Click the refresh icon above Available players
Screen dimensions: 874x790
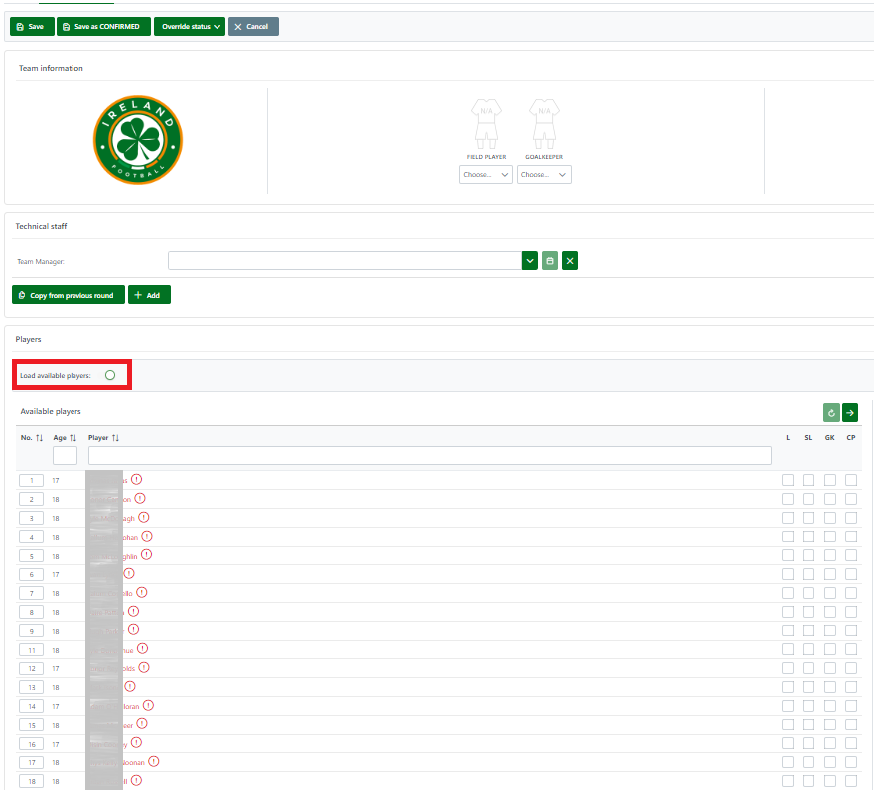tap(831, 412)
